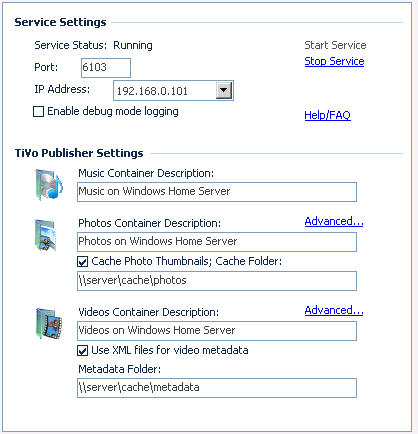Click the Service Settings heading
Screen dimensions: 418x434
coord(60,22)
